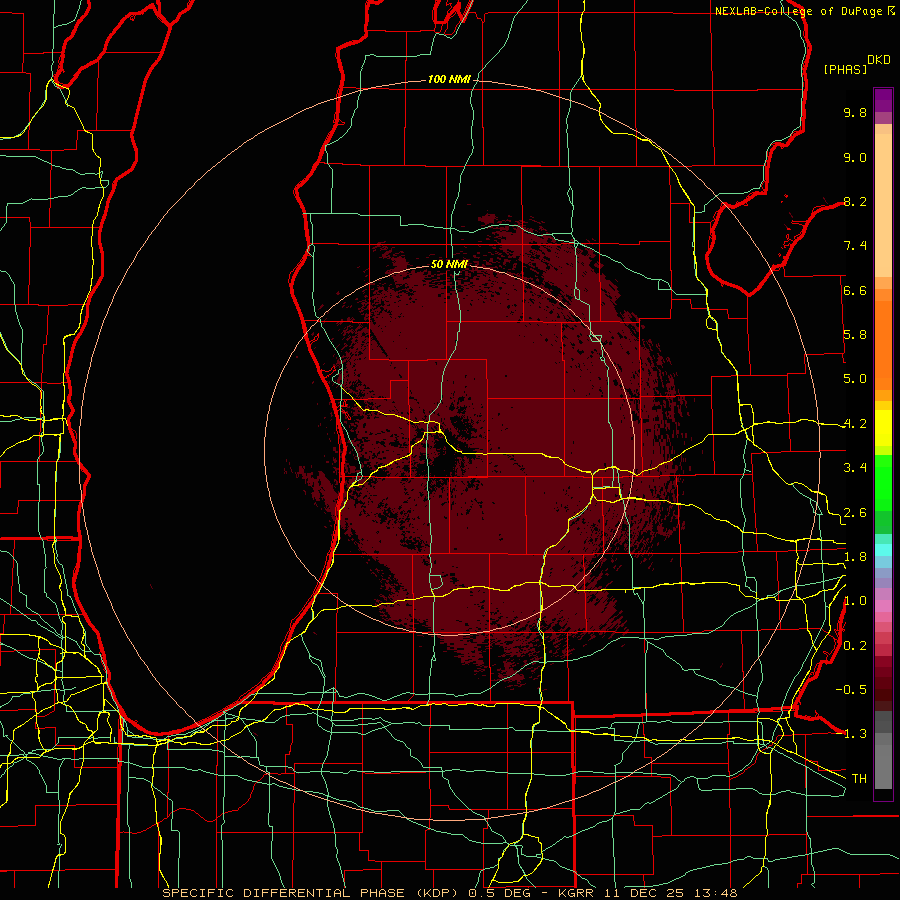Image resolution: width=900 pixels, height=900 pixels.
Task: Pick the pink swatch on the color bar
Action: pos(883,606)
